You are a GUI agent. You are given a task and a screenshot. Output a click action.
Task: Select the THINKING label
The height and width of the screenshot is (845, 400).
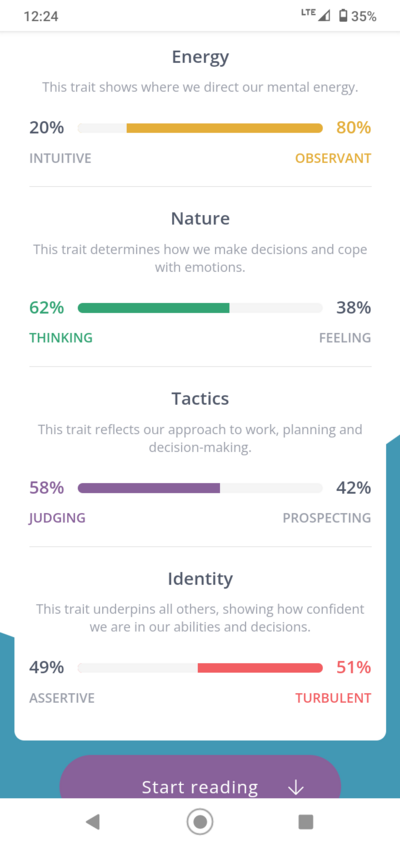point(61,338)
